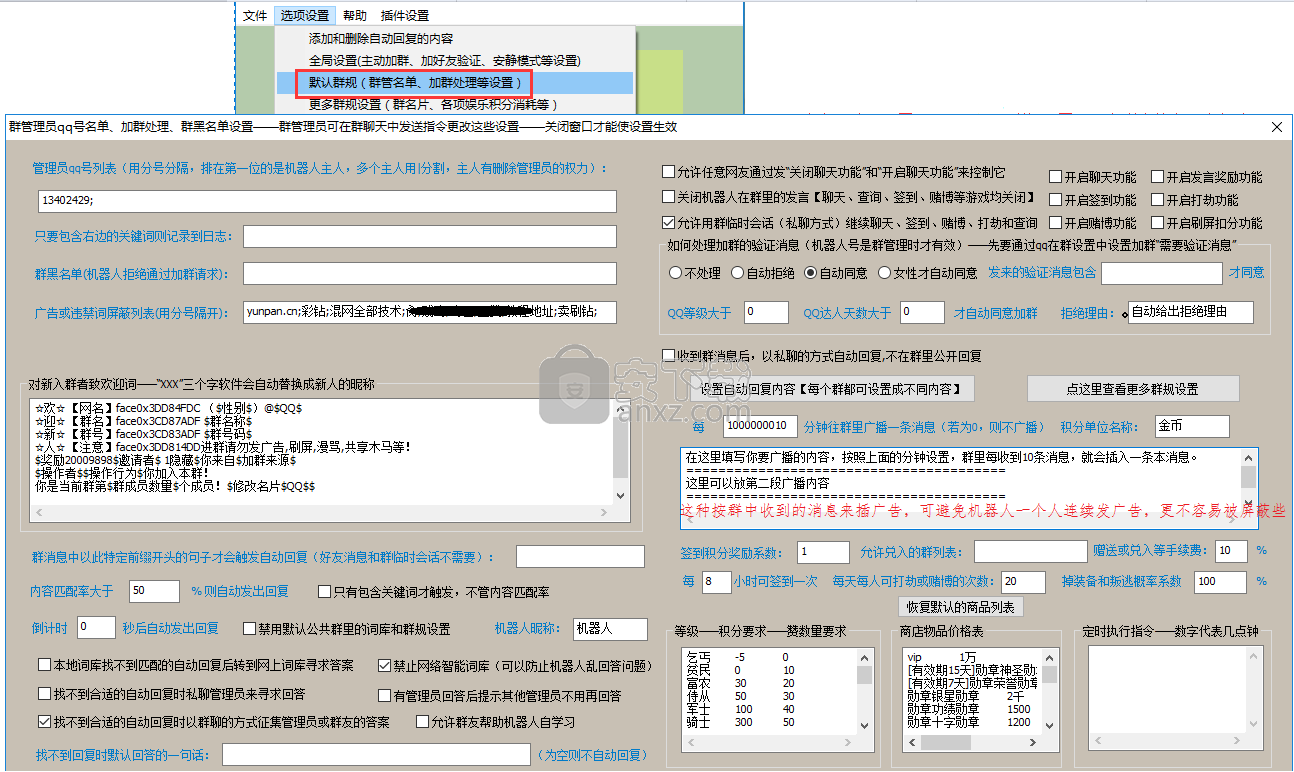Open the 插件设置 menu
This screenshot has height=772, width=1294.
(405, 16)
